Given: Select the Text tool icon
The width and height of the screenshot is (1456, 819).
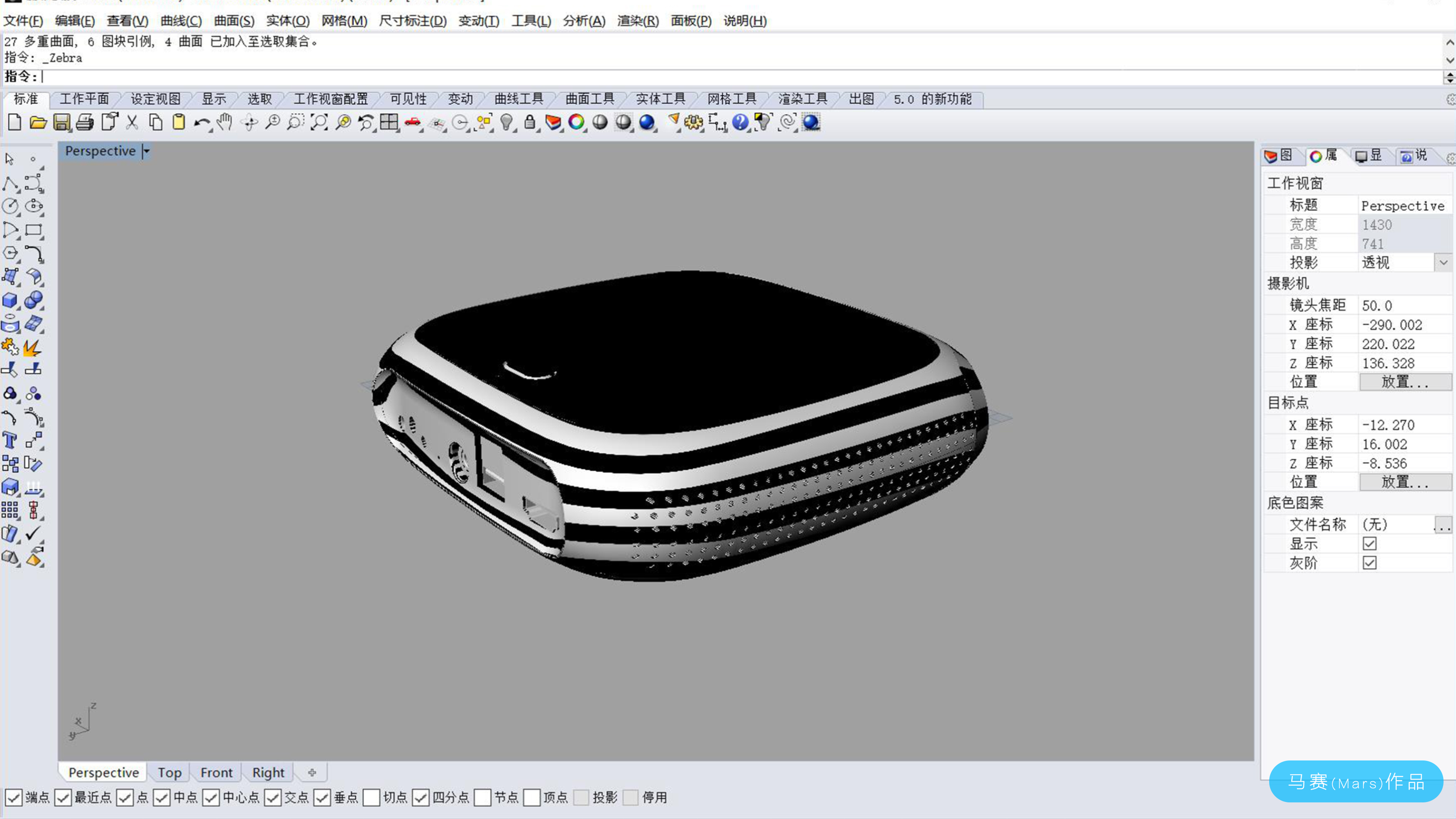Looking at the screenshot, I should (x=10, y=440).
